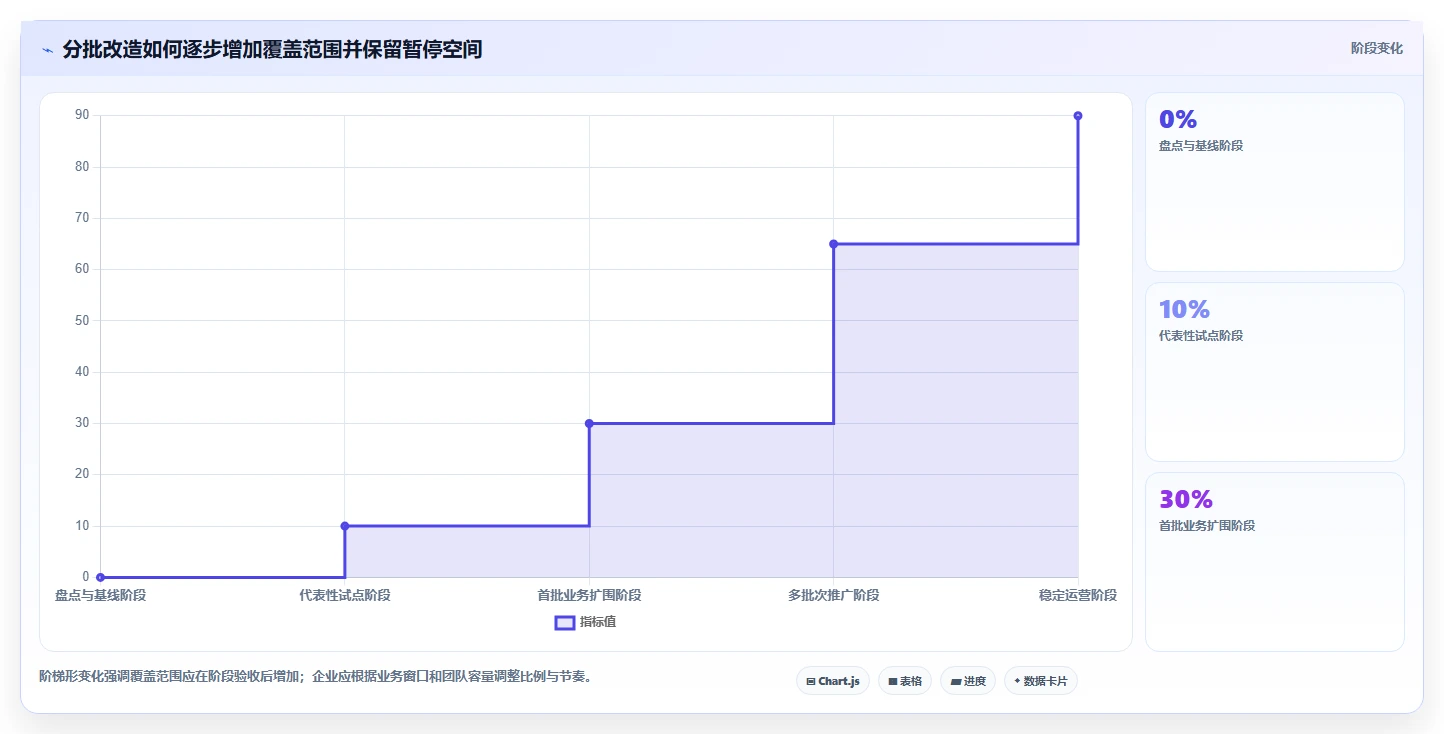
Task: Select the 进度 chip
Action: [x=967, y=681]
